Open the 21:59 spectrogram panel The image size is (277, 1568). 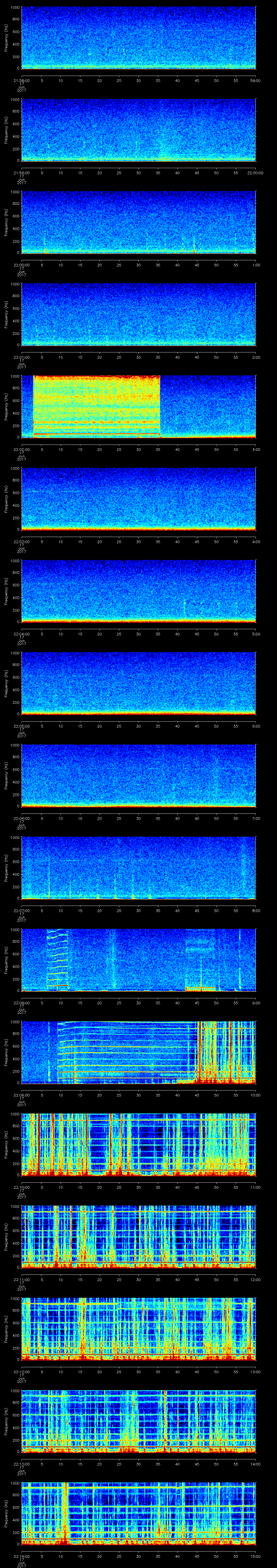click(138, 130)
